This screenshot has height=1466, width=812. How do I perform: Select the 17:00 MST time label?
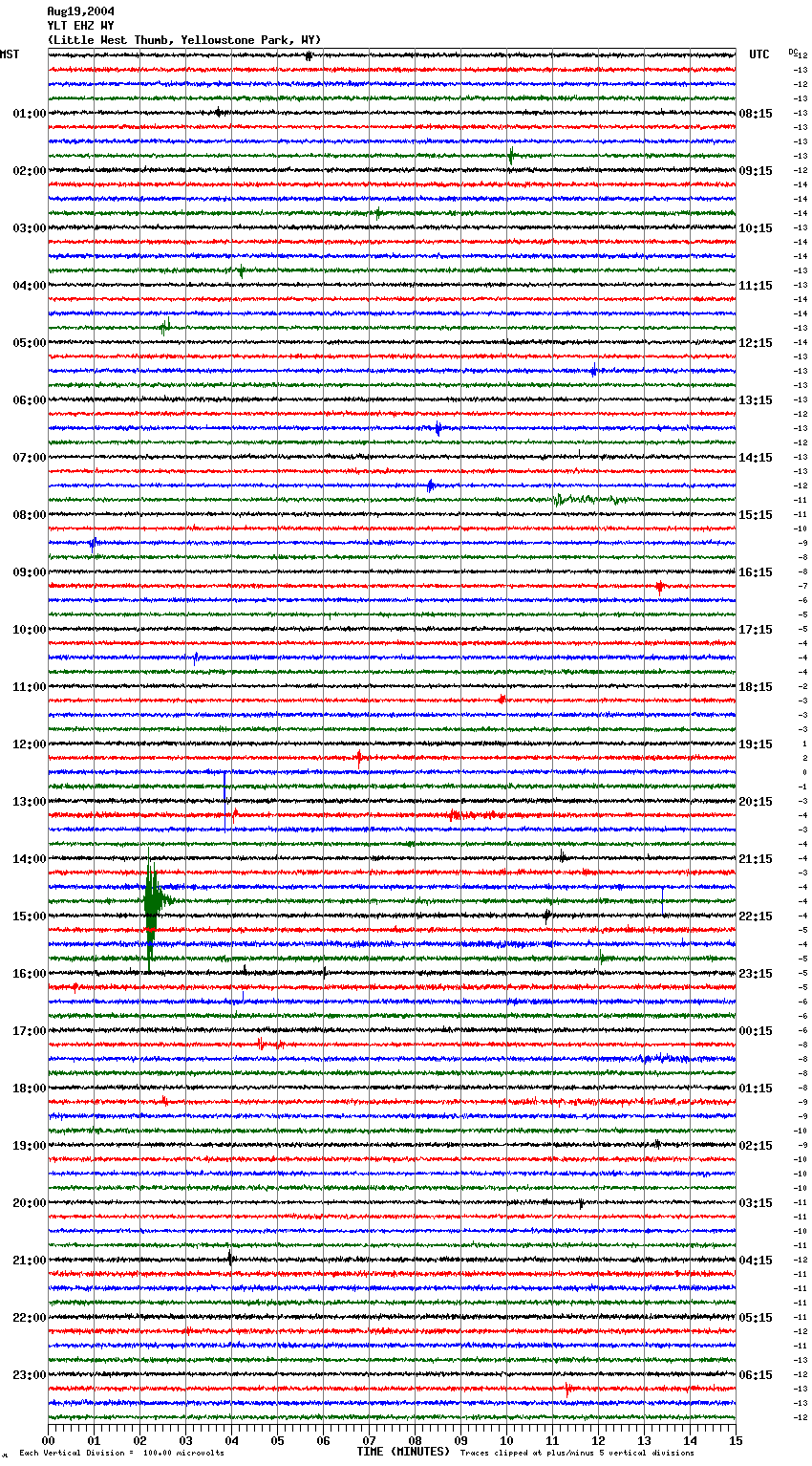[x=30, y=1031]
